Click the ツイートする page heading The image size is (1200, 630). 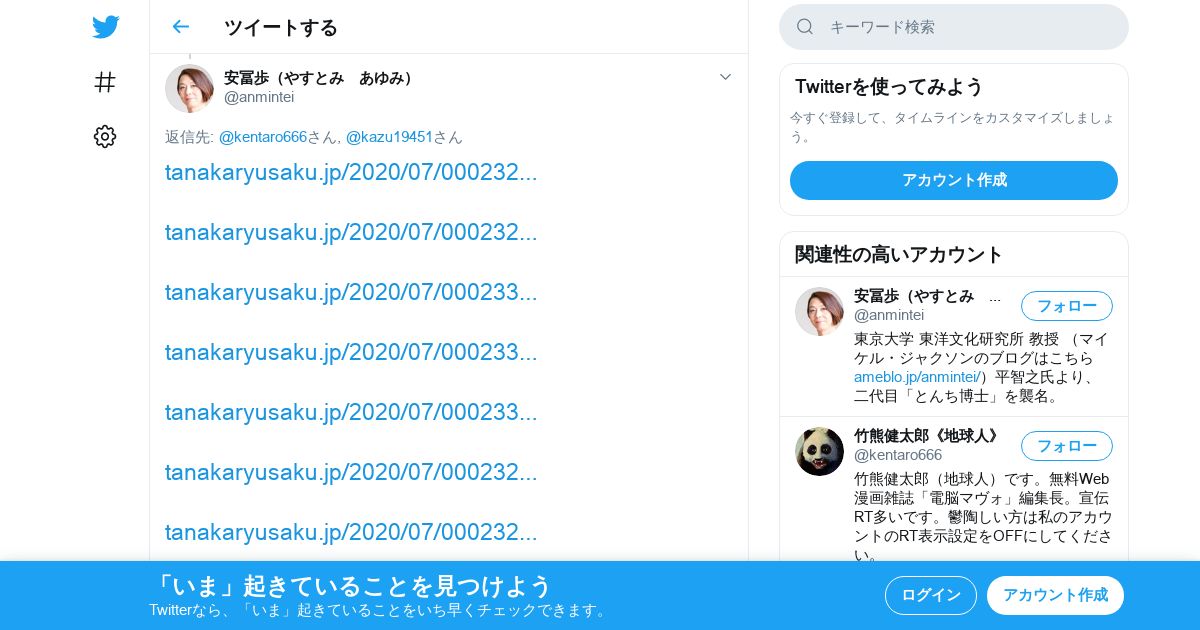tap(281, 27)
